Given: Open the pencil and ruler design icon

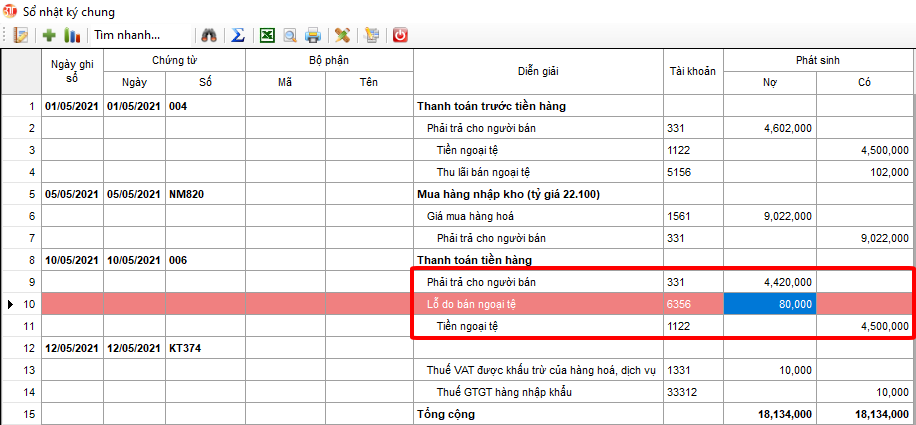Looking at the screenshot, I should pos(342,36).
